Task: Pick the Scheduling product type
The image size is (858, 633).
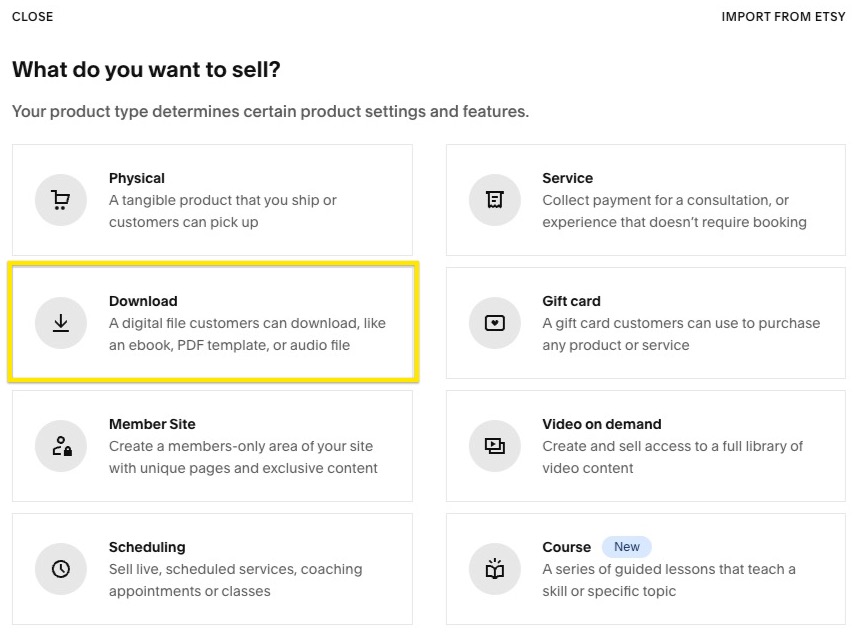Action: coord(210,569)
